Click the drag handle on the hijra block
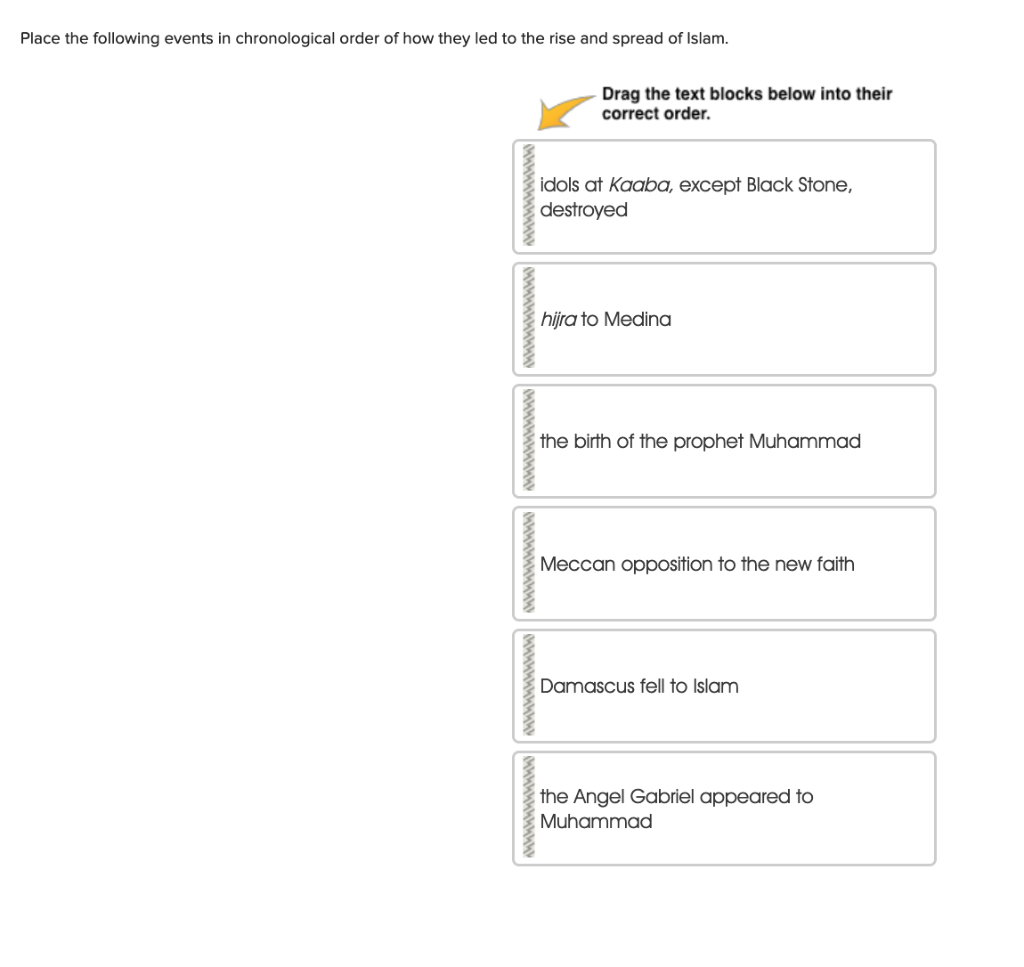 point(527,319)
